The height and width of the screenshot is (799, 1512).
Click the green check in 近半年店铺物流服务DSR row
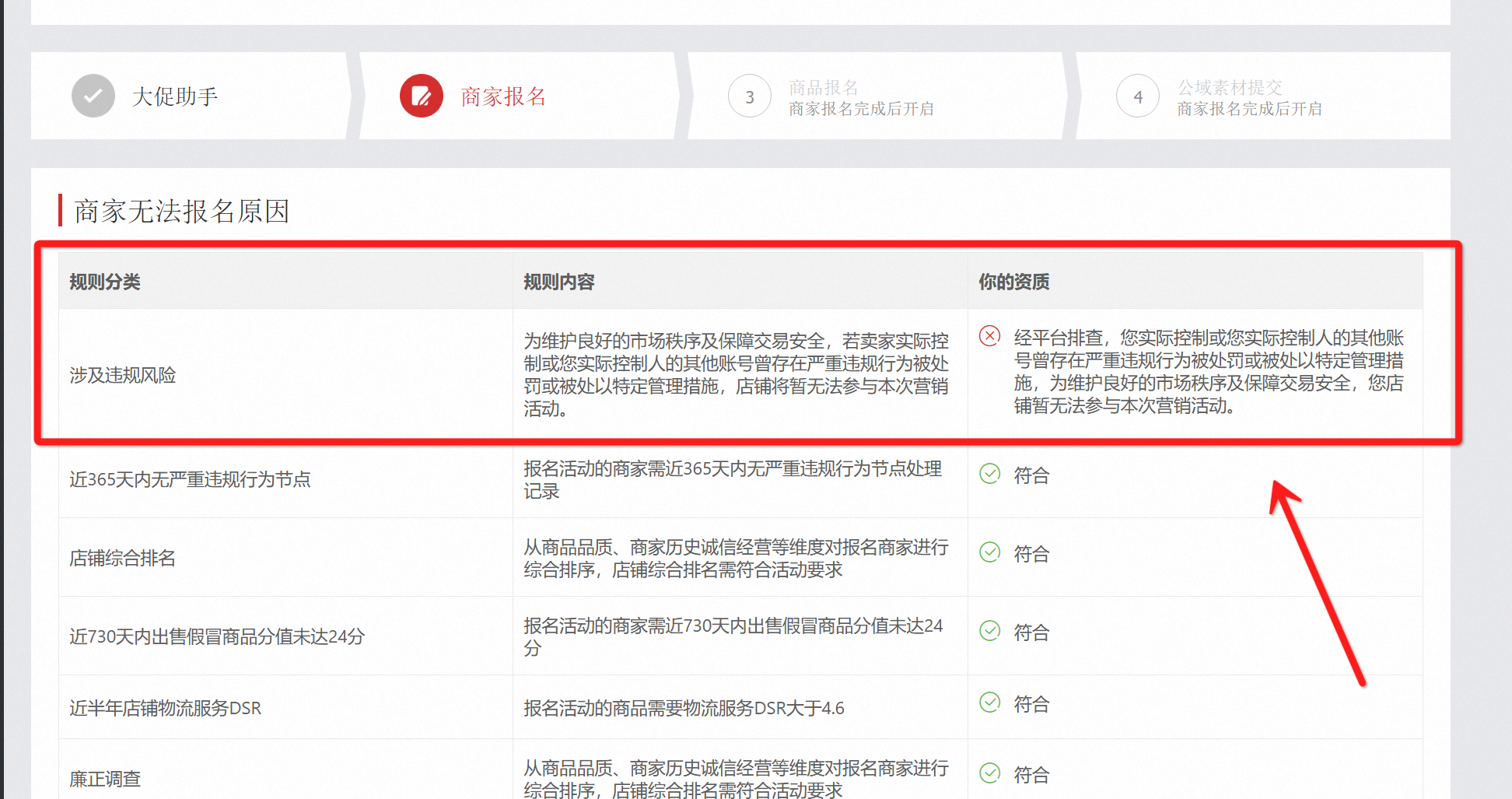[990, 703]
